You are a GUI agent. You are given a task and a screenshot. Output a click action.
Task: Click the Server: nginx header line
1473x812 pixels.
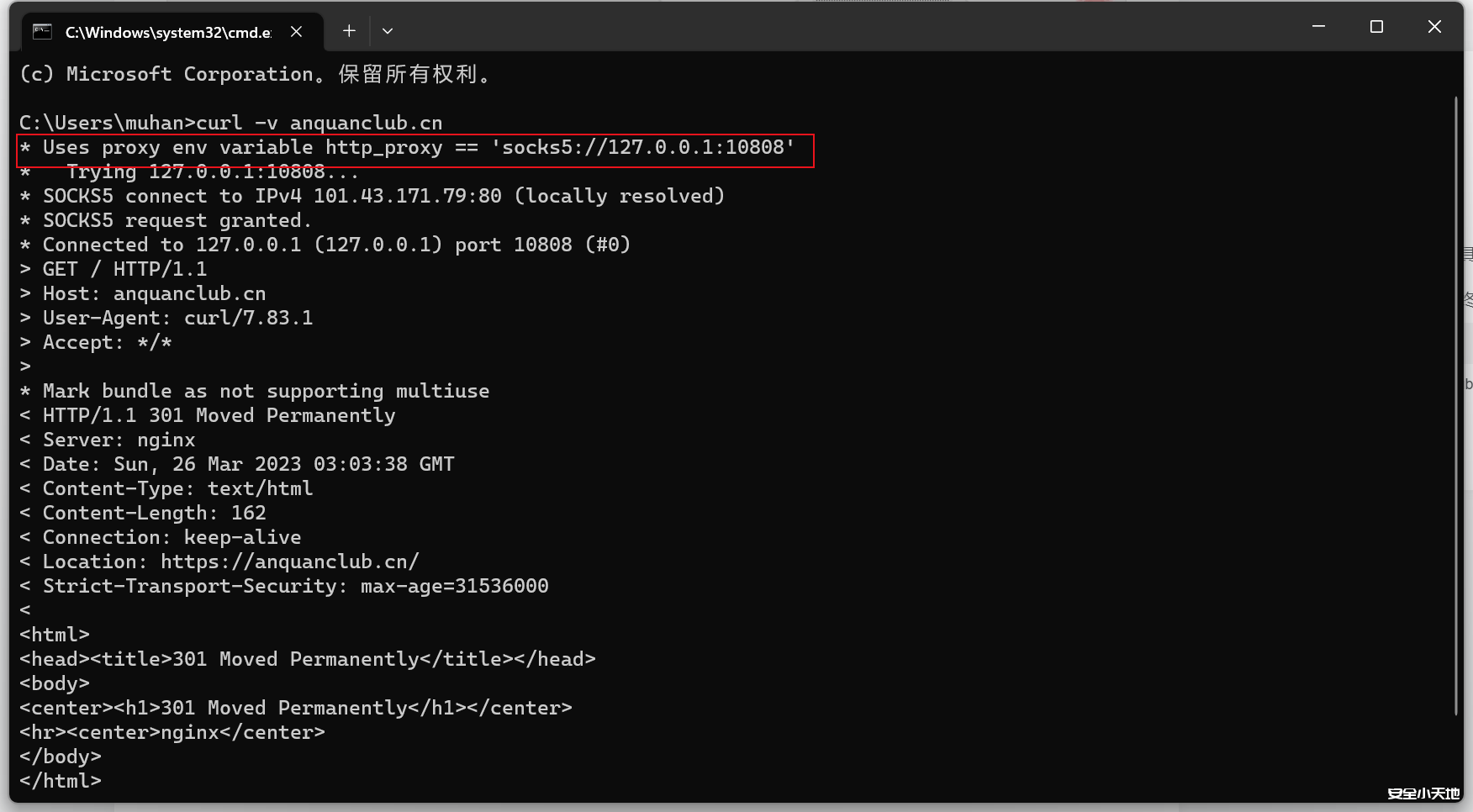click(119, 440)
